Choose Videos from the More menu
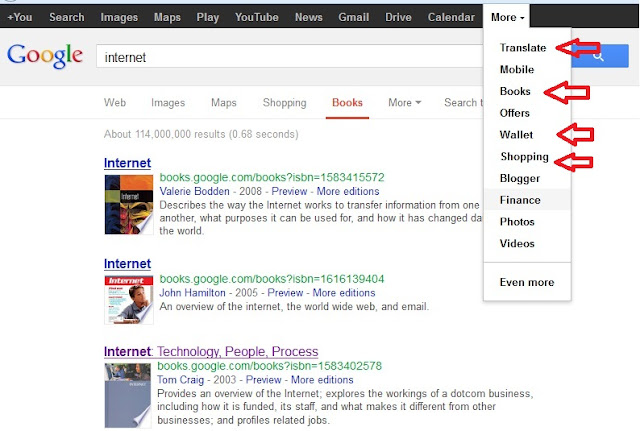Screen dimensions: 640x431 click(x=517, y=243)
